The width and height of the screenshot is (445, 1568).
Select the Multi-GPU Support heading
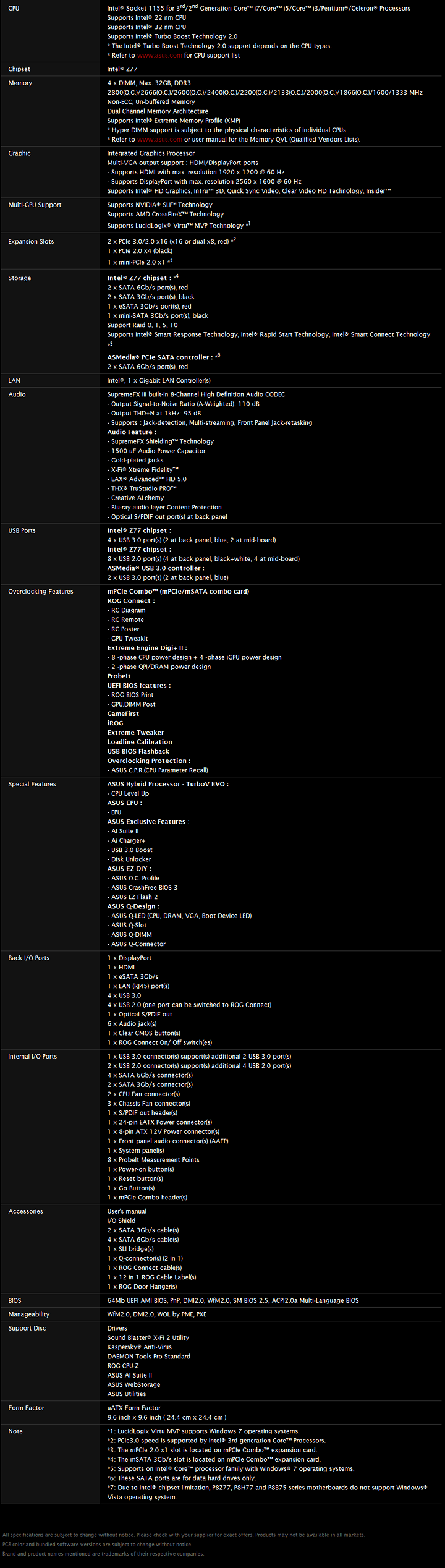(x=35, y=205)
